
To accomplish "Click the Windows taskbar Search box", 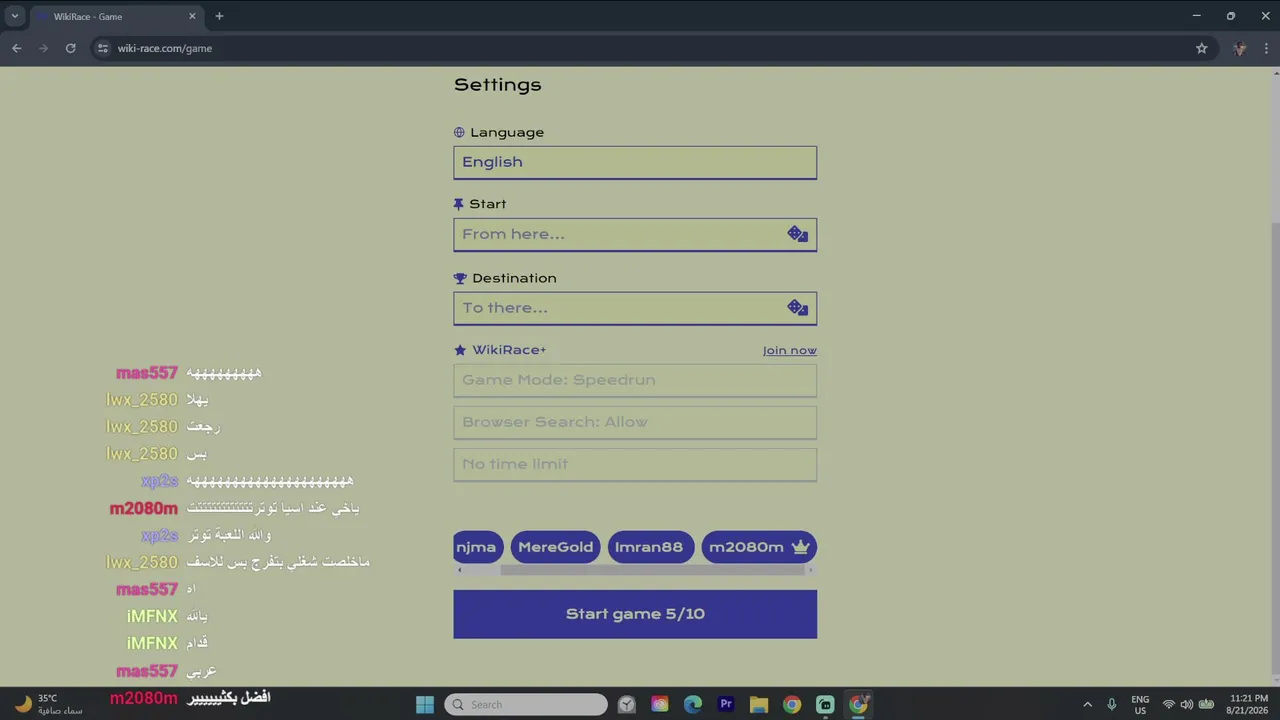I will click(x=526, y=704).
